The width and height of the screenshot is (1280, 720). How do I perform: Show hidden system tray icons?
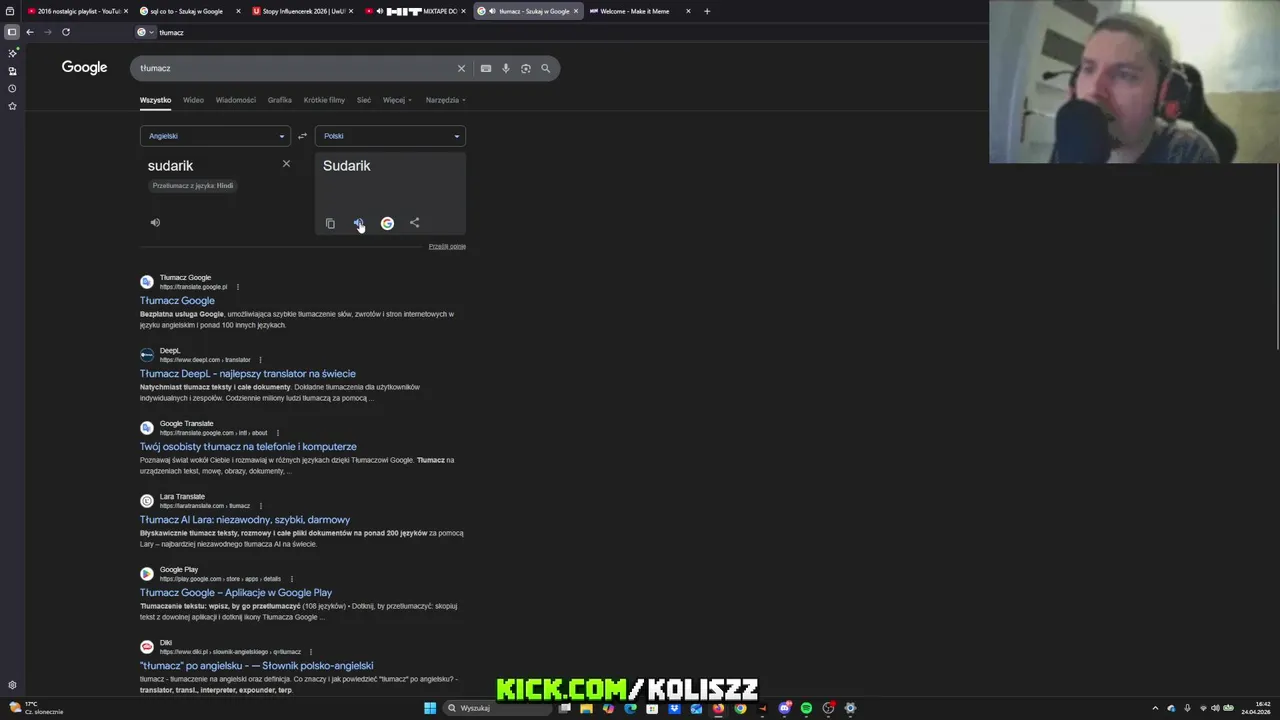[x=1155, y=708]
